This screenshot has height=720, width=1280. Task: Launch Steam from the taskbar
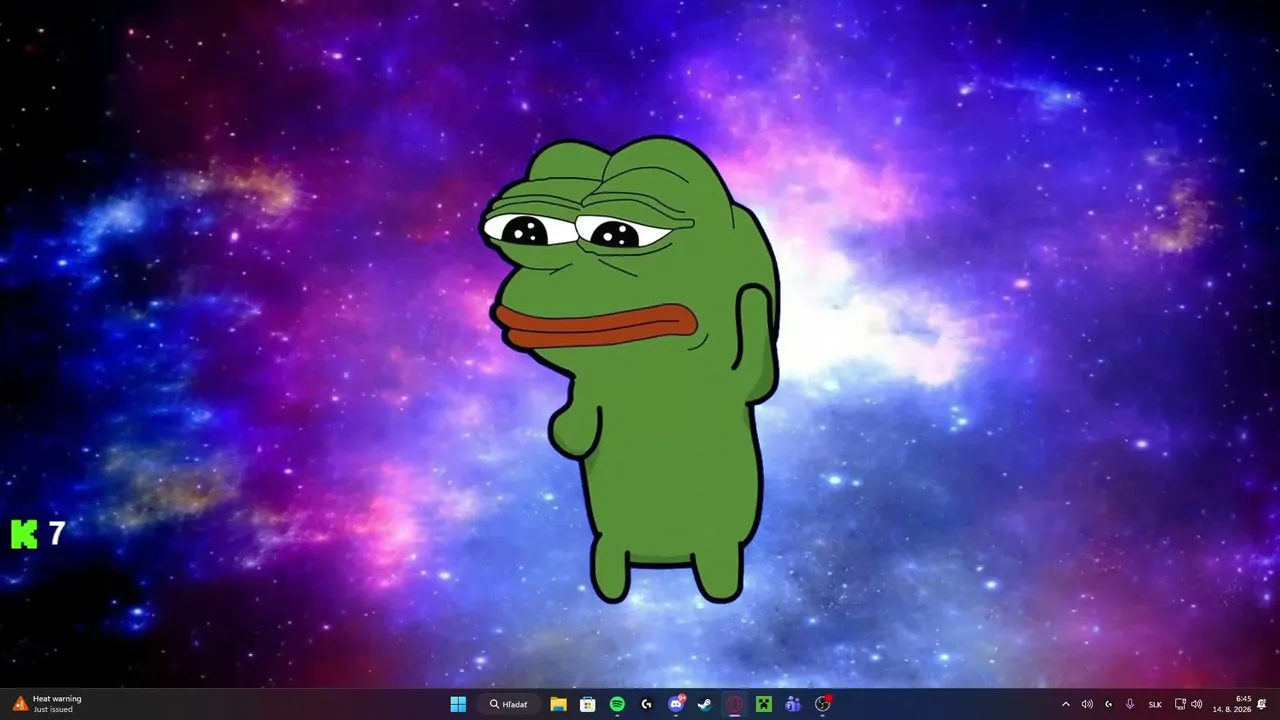click(x=705, y=704)
